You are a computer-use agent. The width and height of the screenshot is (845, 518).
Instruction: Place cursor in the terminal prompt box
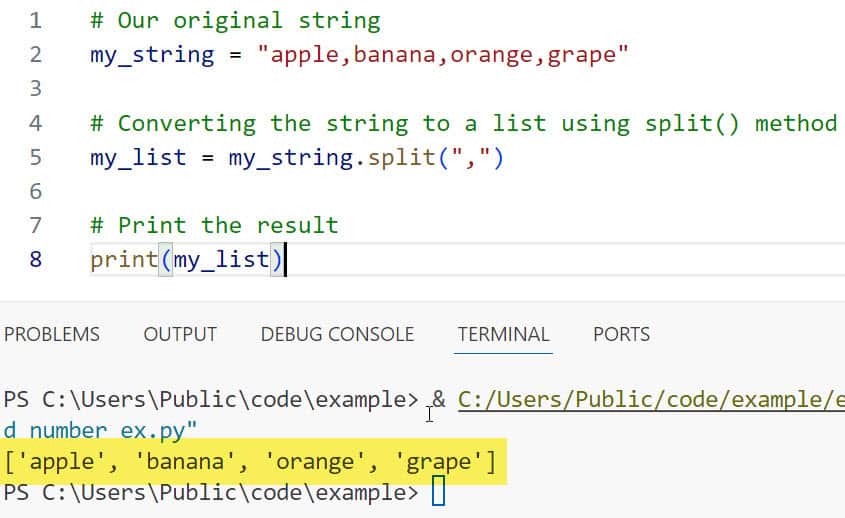click(437, 493)
